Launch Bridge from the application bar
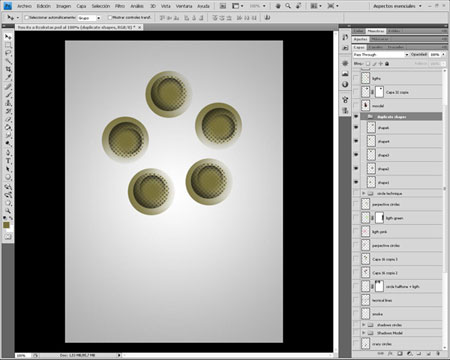 [223, 6]
